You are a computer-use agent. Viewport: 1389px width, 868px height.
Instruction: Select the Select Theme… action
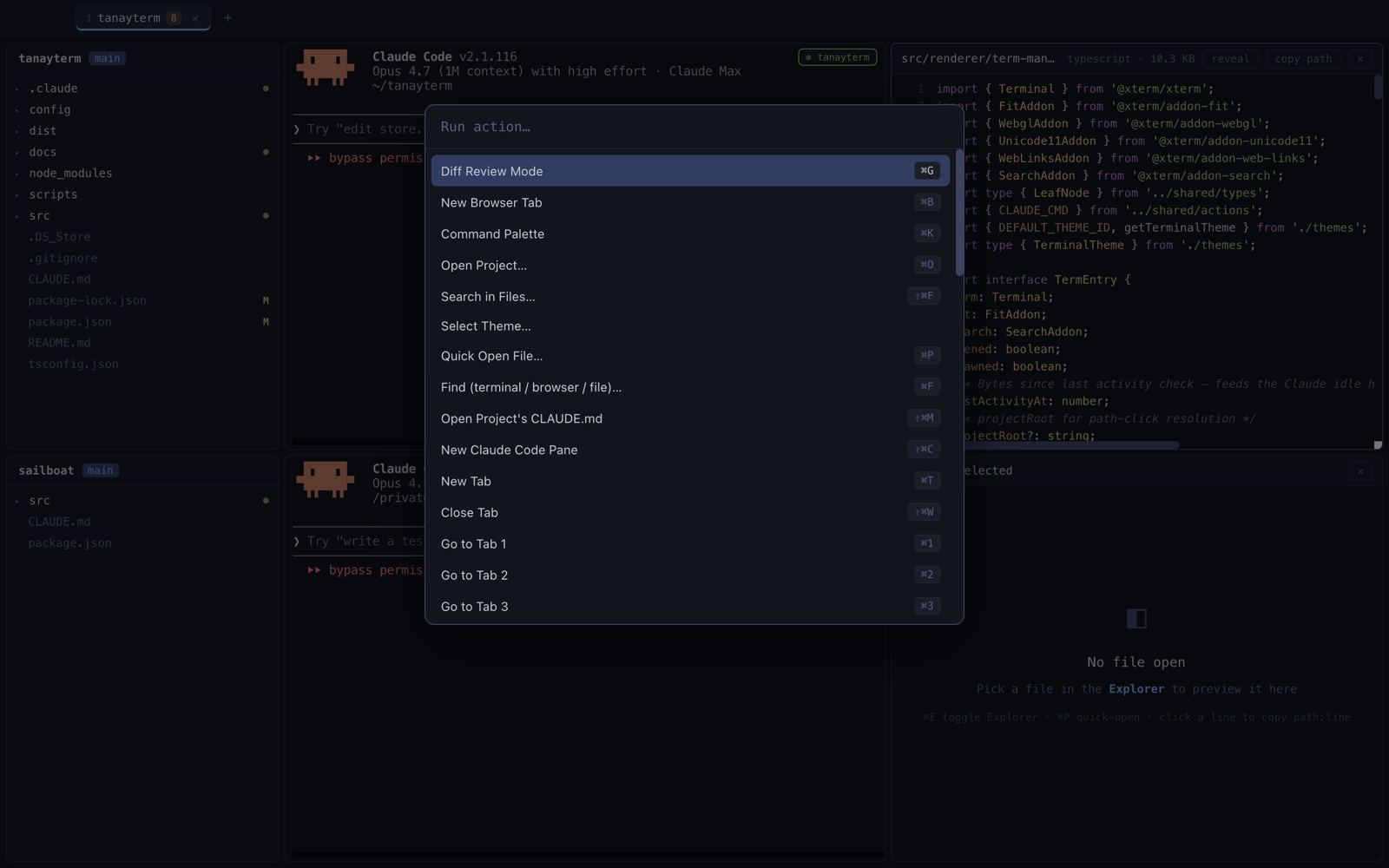690,326
